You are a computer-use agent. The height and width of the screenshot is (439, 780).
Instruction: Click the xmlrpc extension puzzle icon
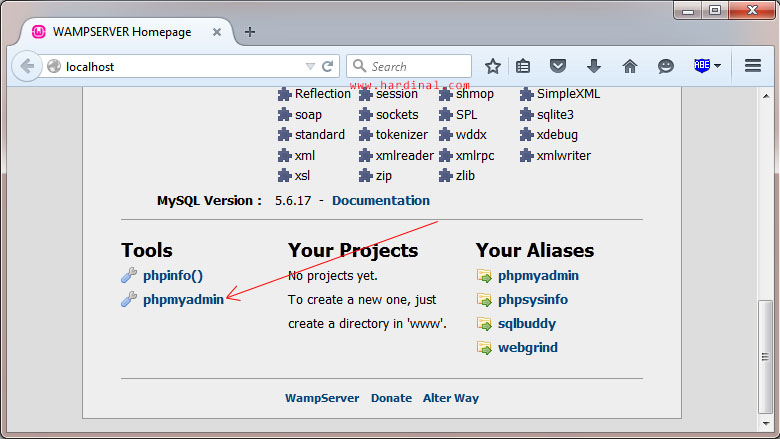click(445, 156)
